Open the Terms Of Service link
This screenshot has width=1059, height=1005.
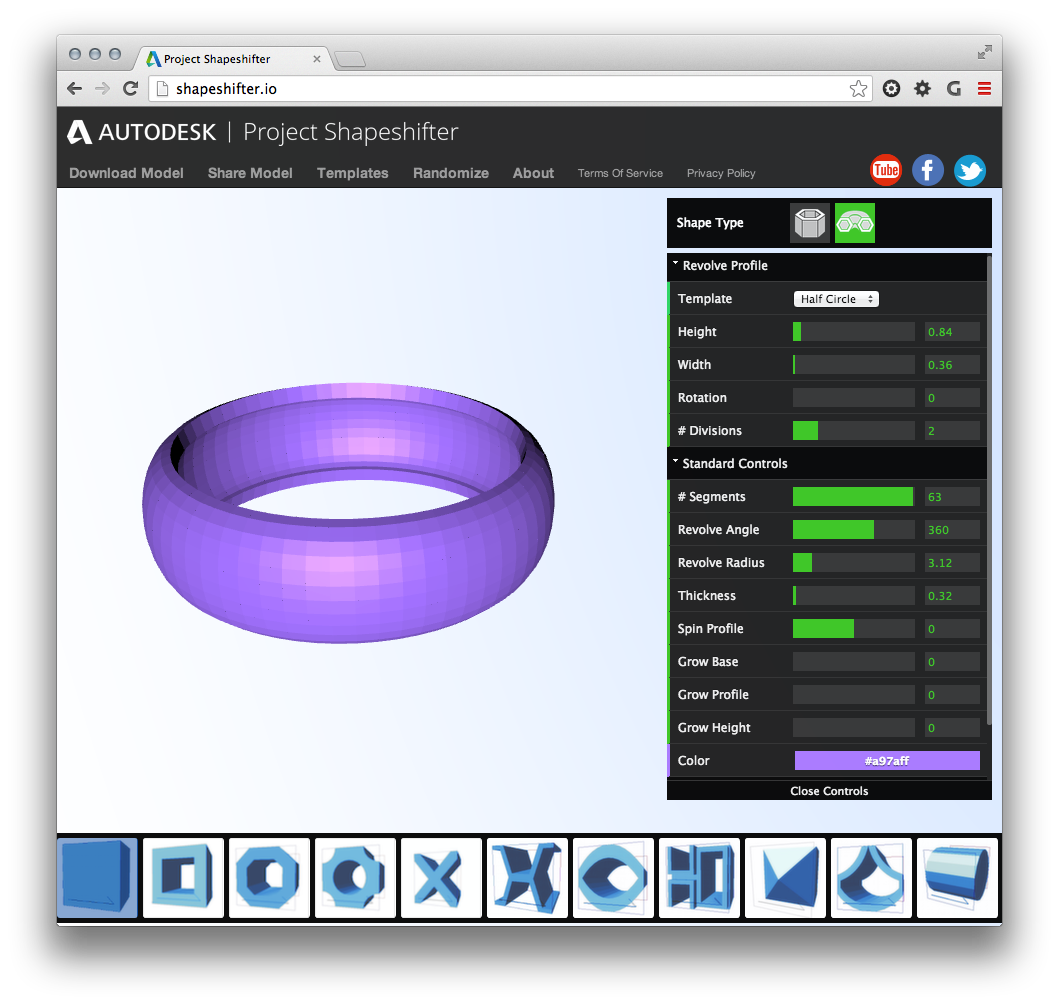620,173
